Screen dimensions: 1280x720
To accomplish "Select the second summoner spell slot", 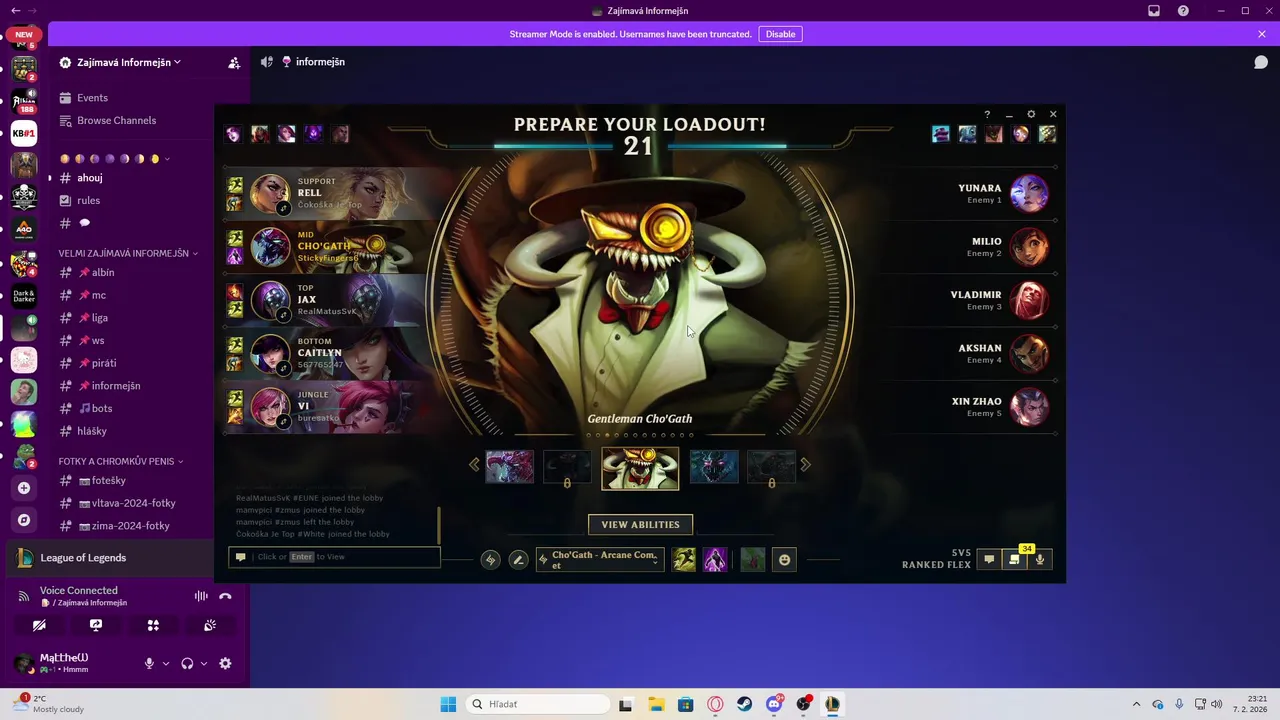I will click(715, 559).
